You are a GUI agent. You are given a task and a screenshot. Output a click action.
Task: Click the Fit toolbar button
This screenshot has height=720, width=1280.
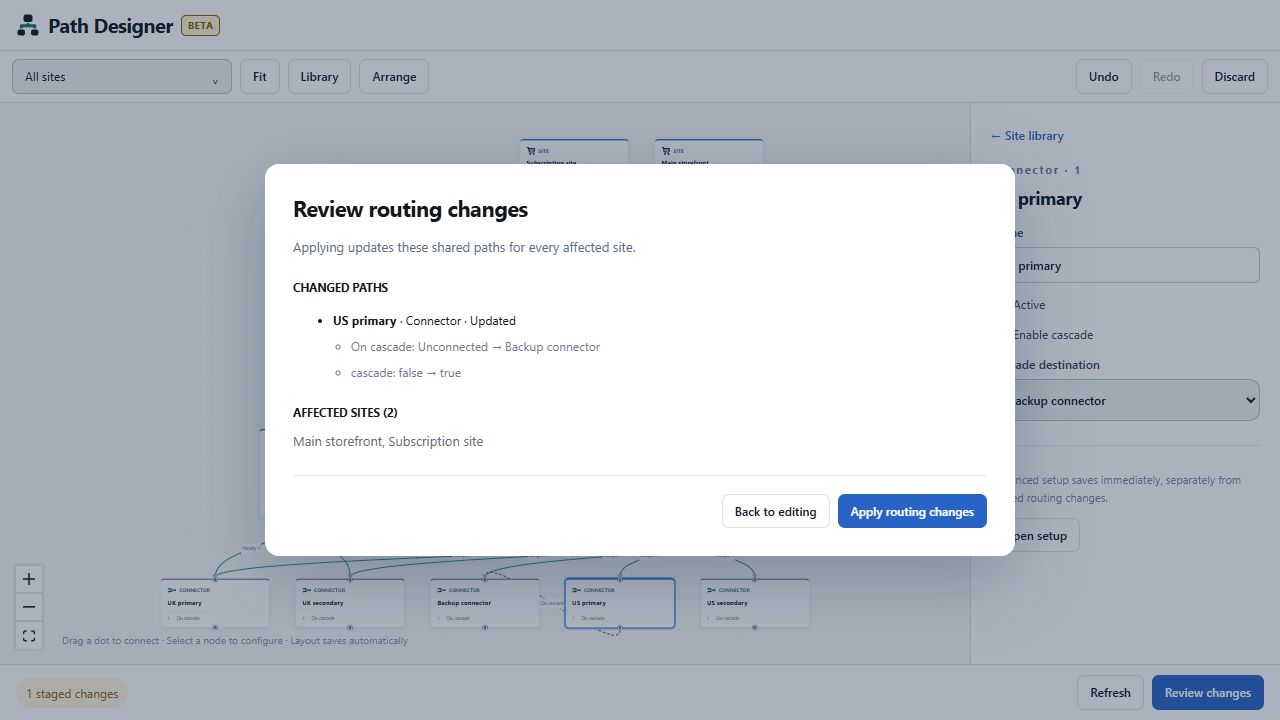pyautogui.click(x=260, y=77)
